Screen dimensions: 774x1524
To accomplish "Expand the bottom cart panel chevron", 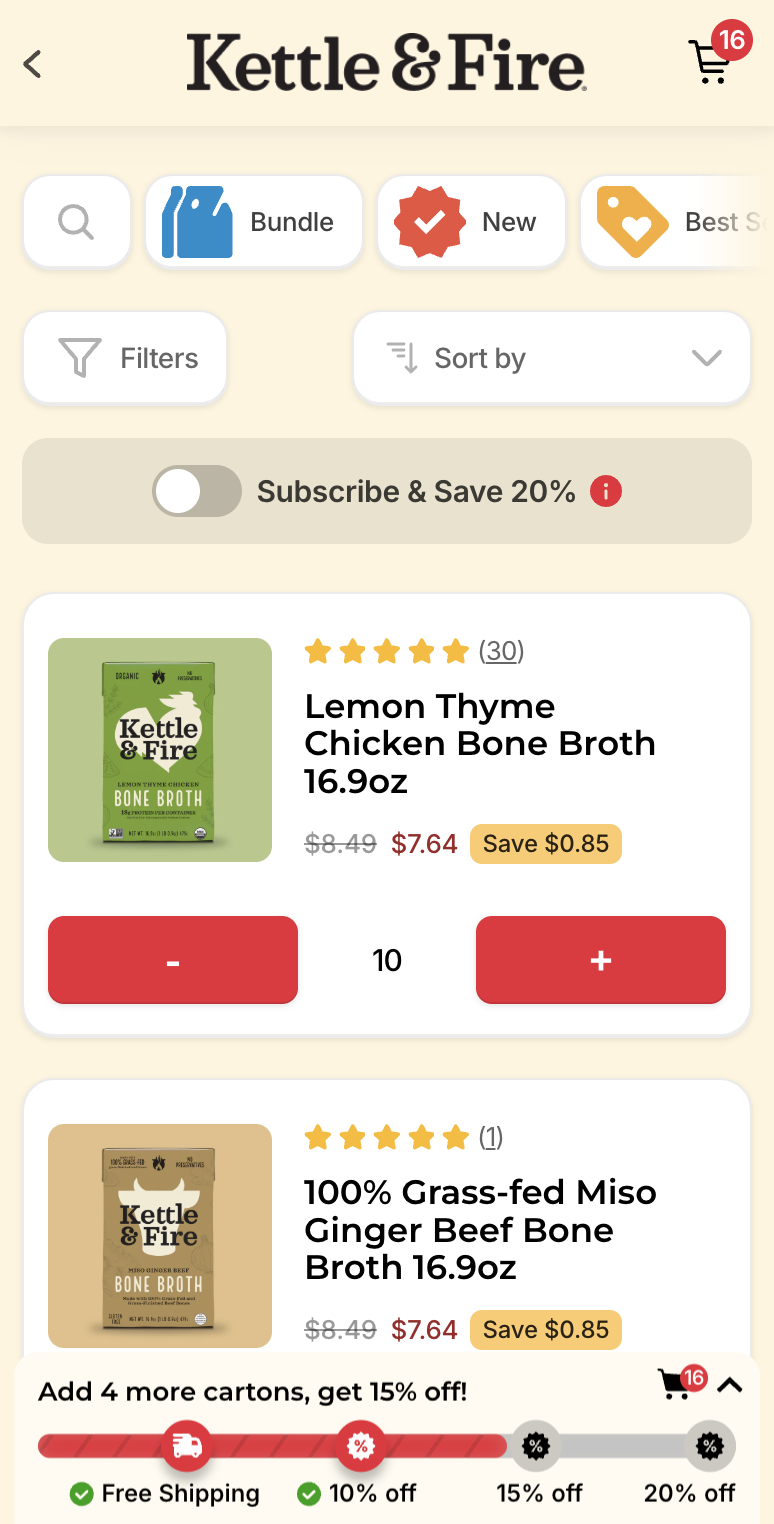I will [x=730, y=1385].
